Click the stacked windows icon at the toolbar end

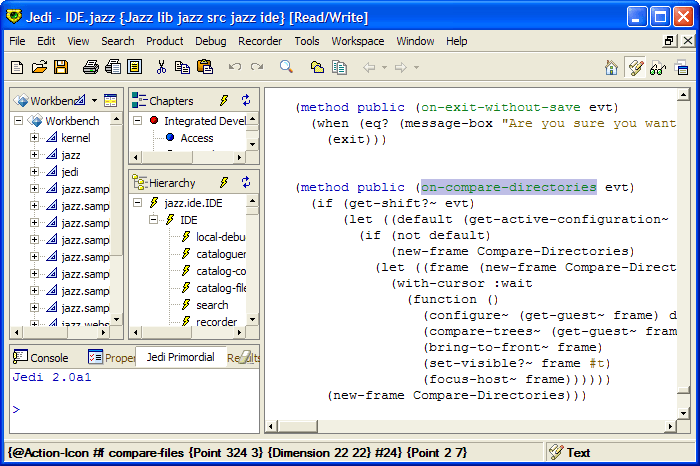pyautogui.click(x=682, y=68)
